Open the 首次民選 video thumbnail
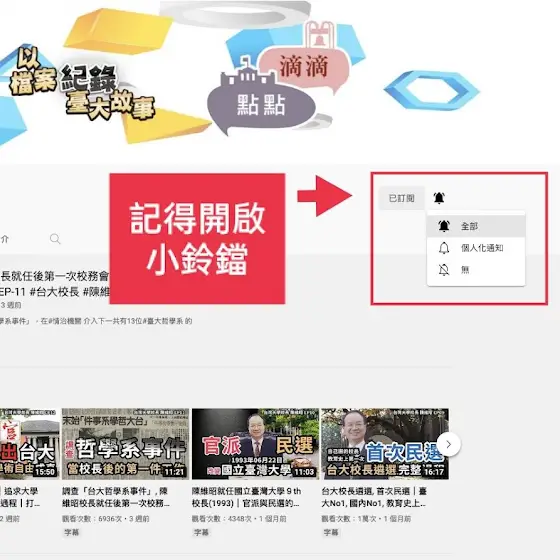 point(385,444)
